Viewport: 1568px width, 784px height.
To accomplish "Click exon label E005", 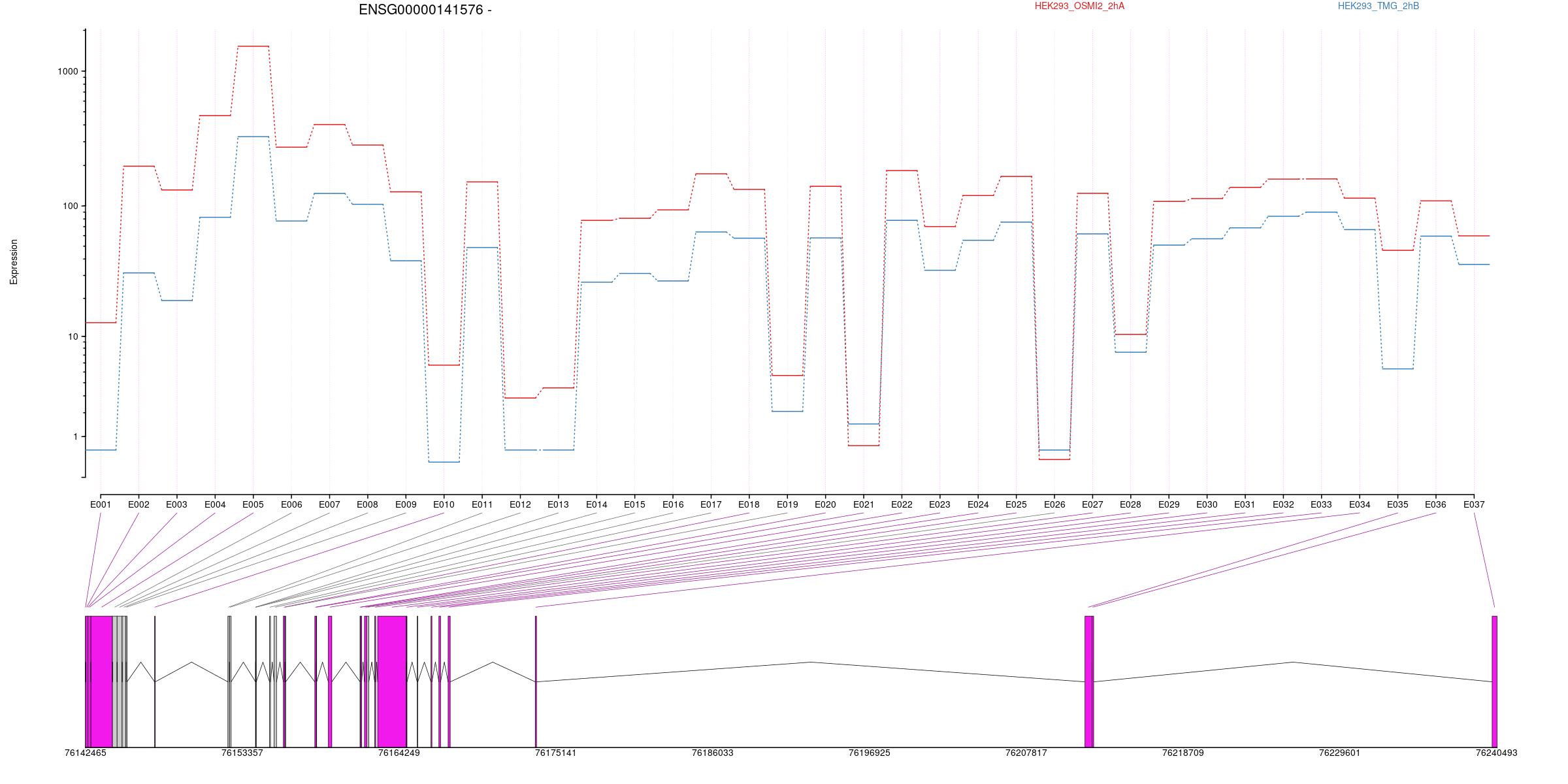I will (x=253, y=505).
